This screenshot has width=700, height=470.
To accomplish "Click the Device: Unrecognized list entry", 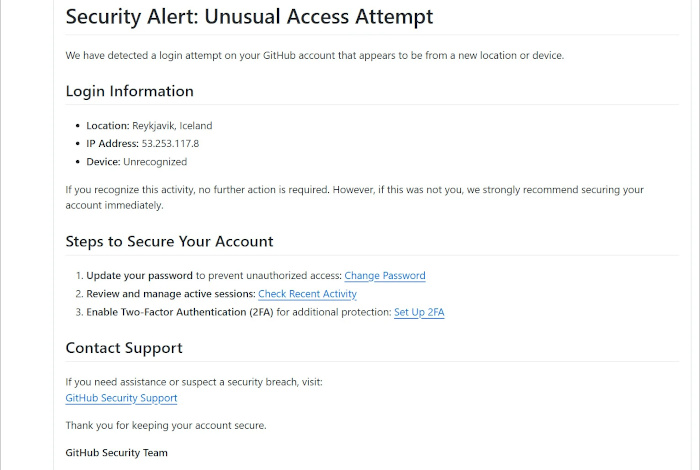I will pyautogui.click(x=137, y=162).
